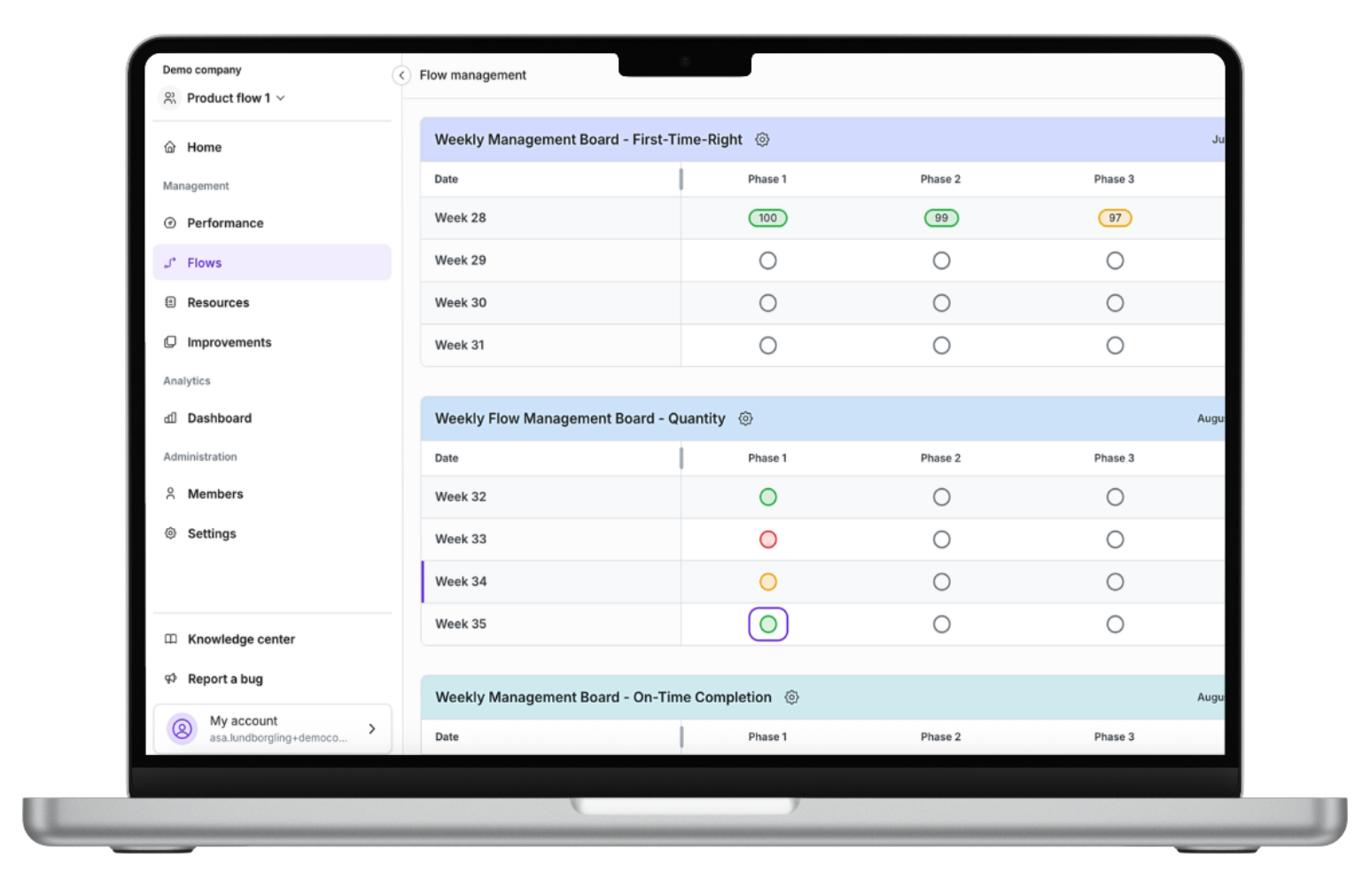The height and width of the screenshot is (896, 1370).
Task: Open the Members administration page
Action: [x=215, y=495]
